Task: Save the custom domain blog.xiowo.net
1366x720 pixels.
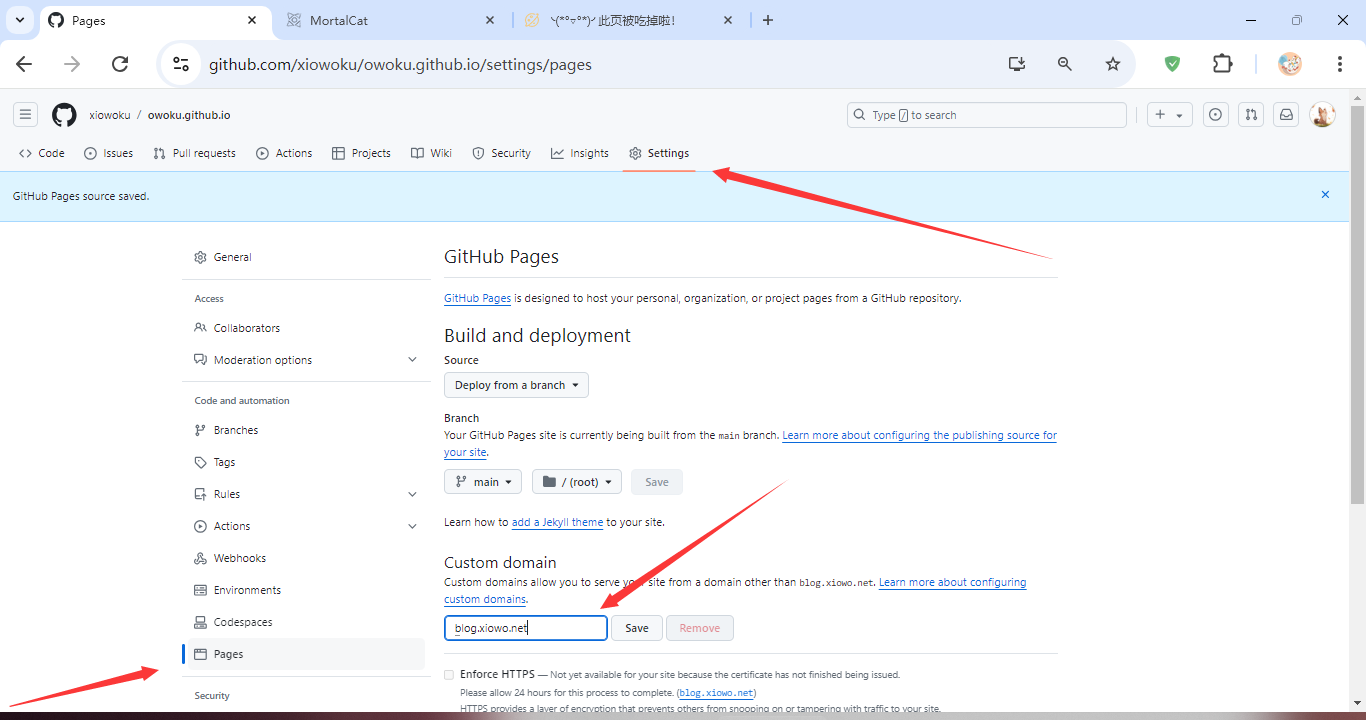Action: click(637, 628)
